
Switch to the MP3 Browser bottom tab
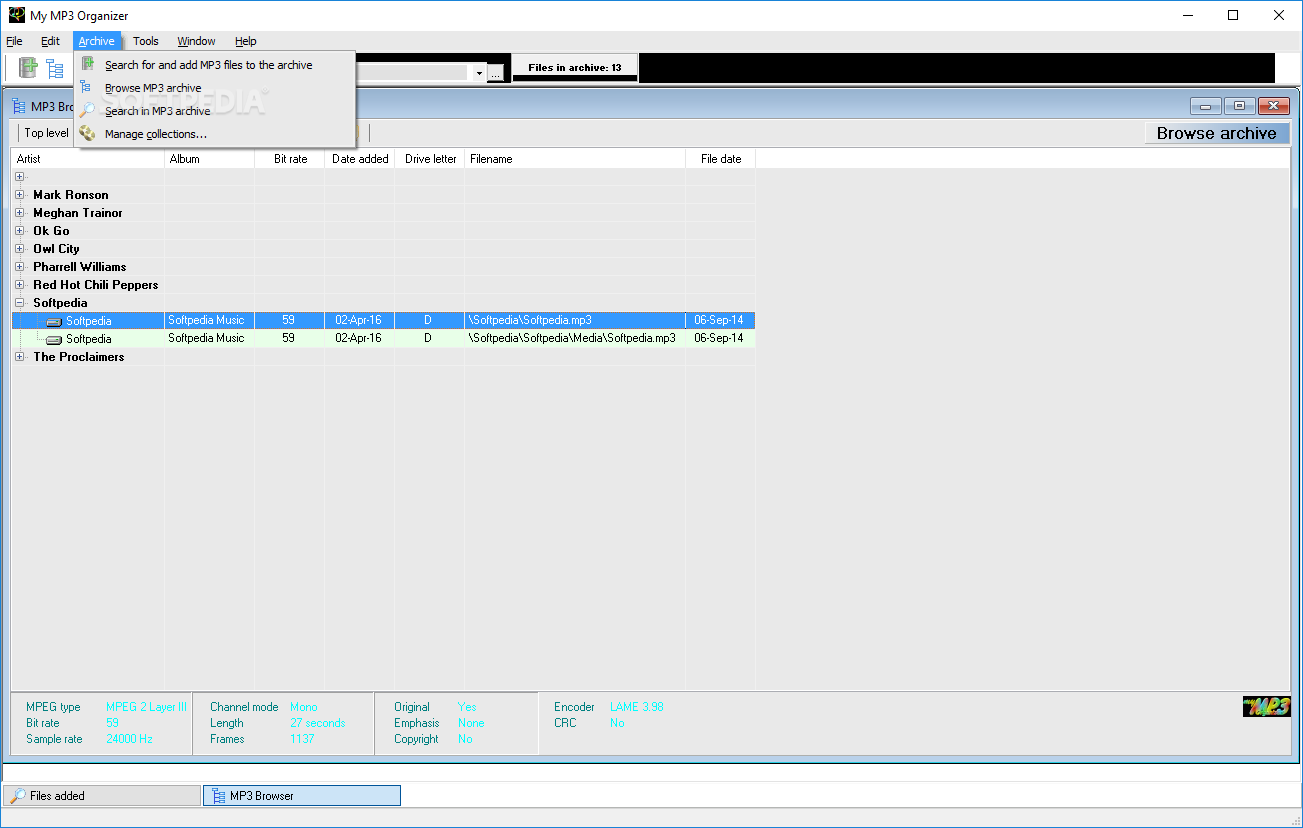point(302,795)
